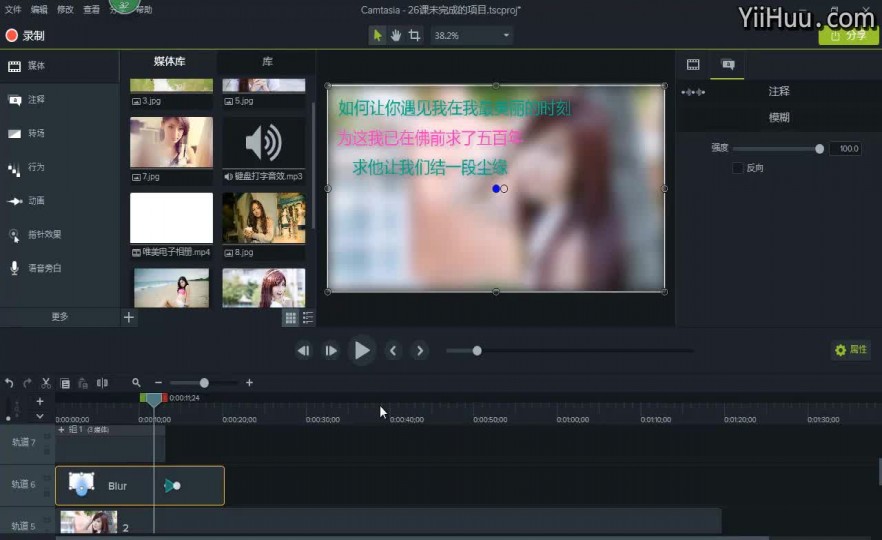
Task: Click the Play button
Action: pyautogui.click(x=362, y=350)
